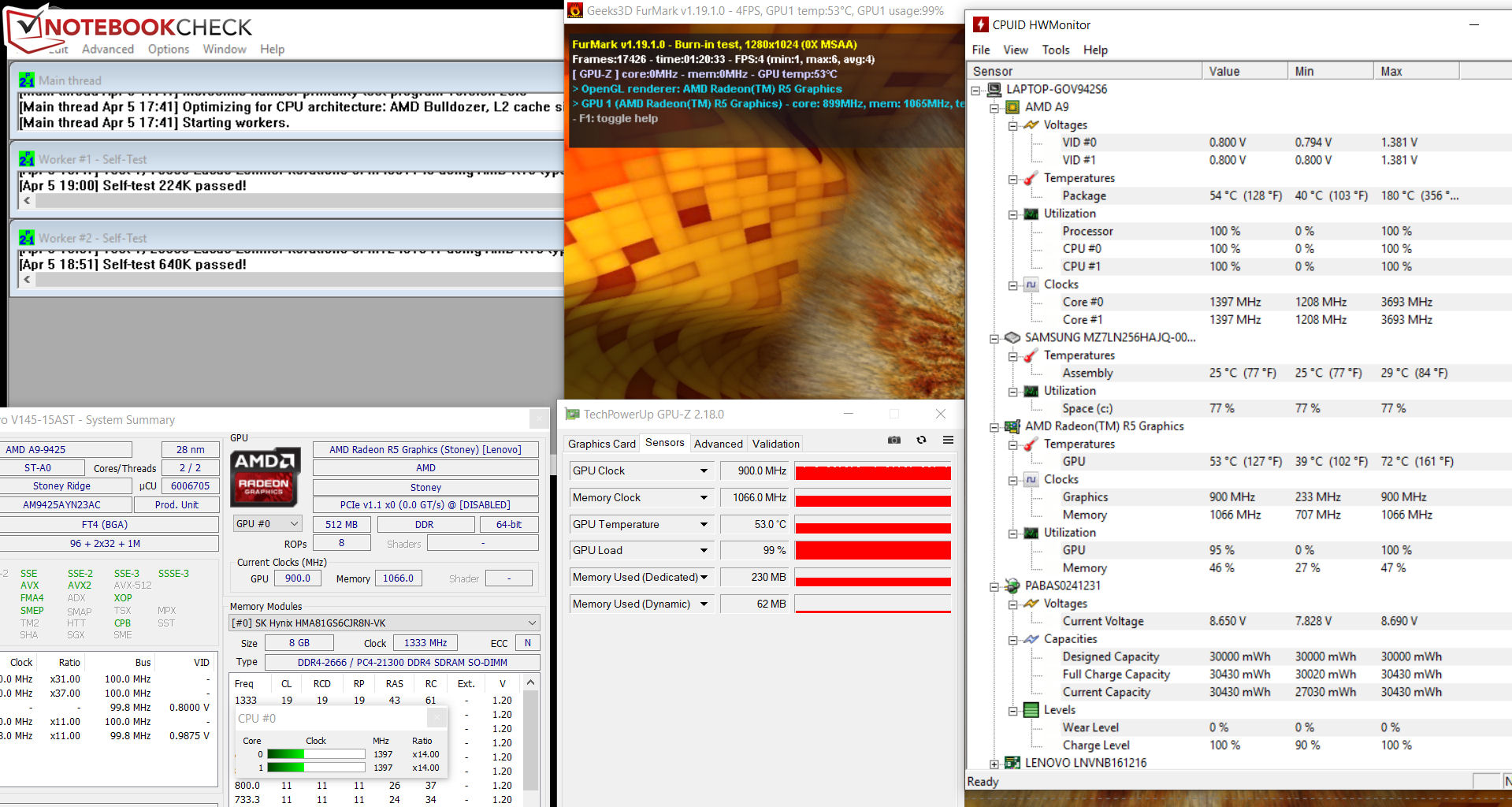Viewport: 1512px width, 807px height.
Task: Open the Memory Used (Dedicated) sensor dropdown
Action: tap(704, 578)
